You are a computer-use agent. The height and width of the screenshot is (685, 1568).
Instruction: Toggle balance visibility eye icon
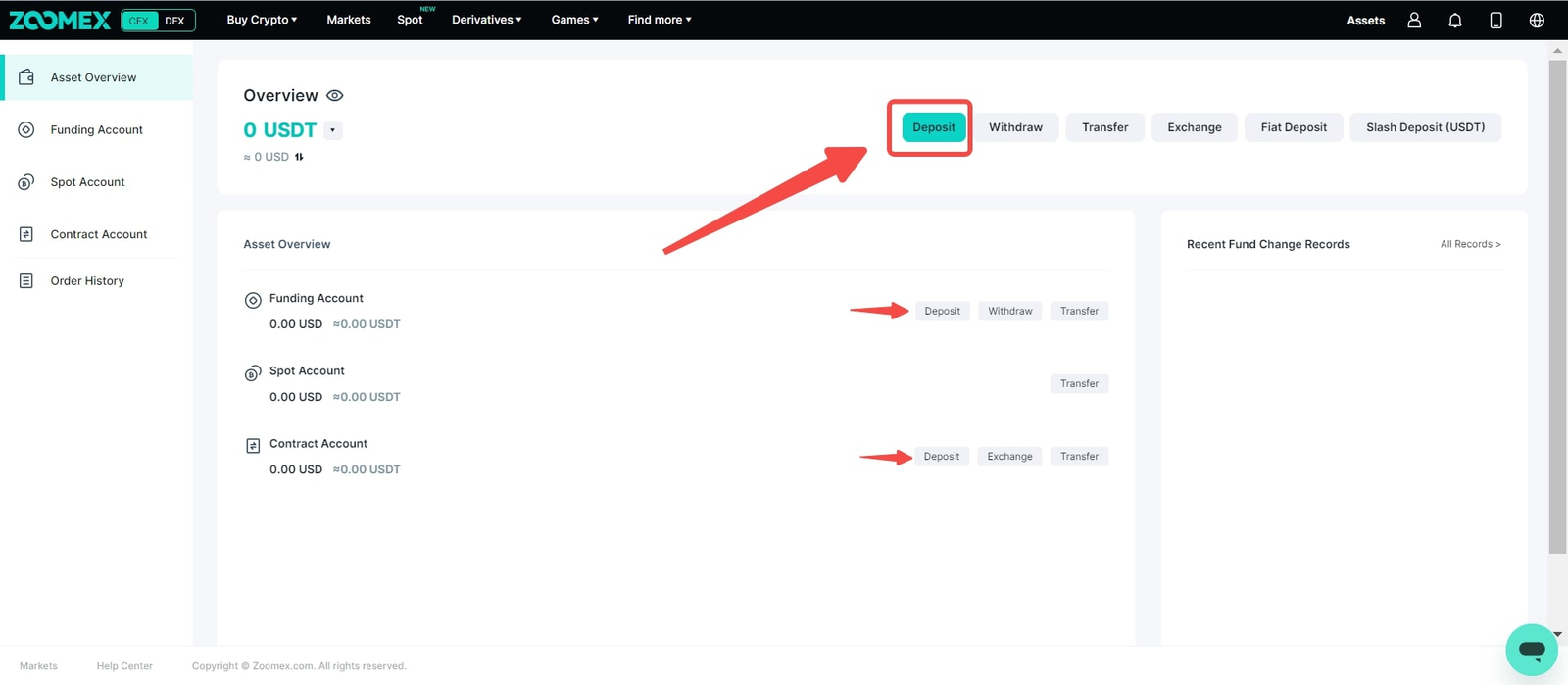click(334, 96)
